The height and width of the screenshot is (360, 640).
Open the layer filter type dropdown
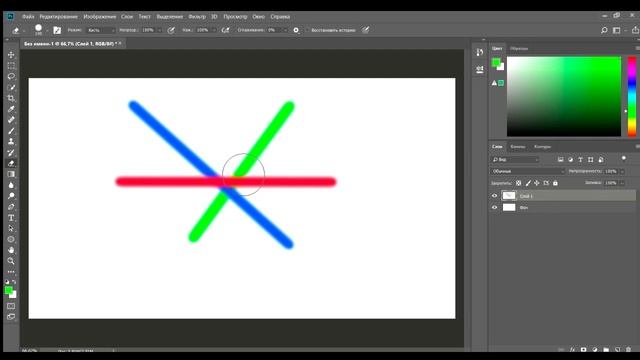[x=516, y=160]
